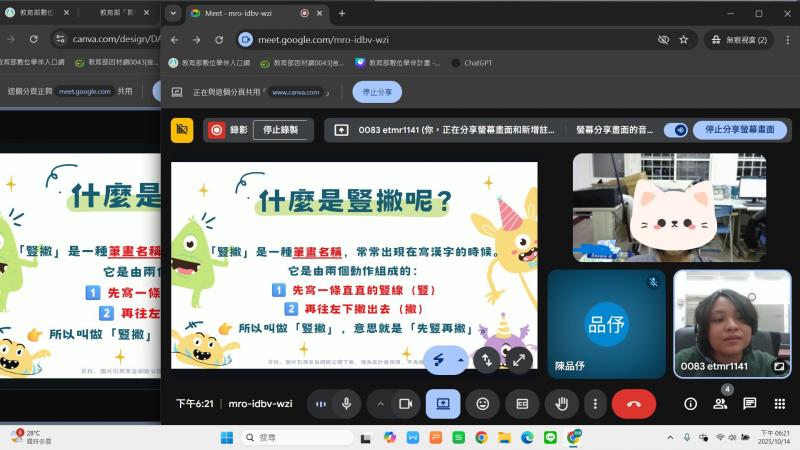Click meet.google.com/mro-idbv-wzi address bar
Viewport: 800px width, 450px height.
[x=323, y=40]
